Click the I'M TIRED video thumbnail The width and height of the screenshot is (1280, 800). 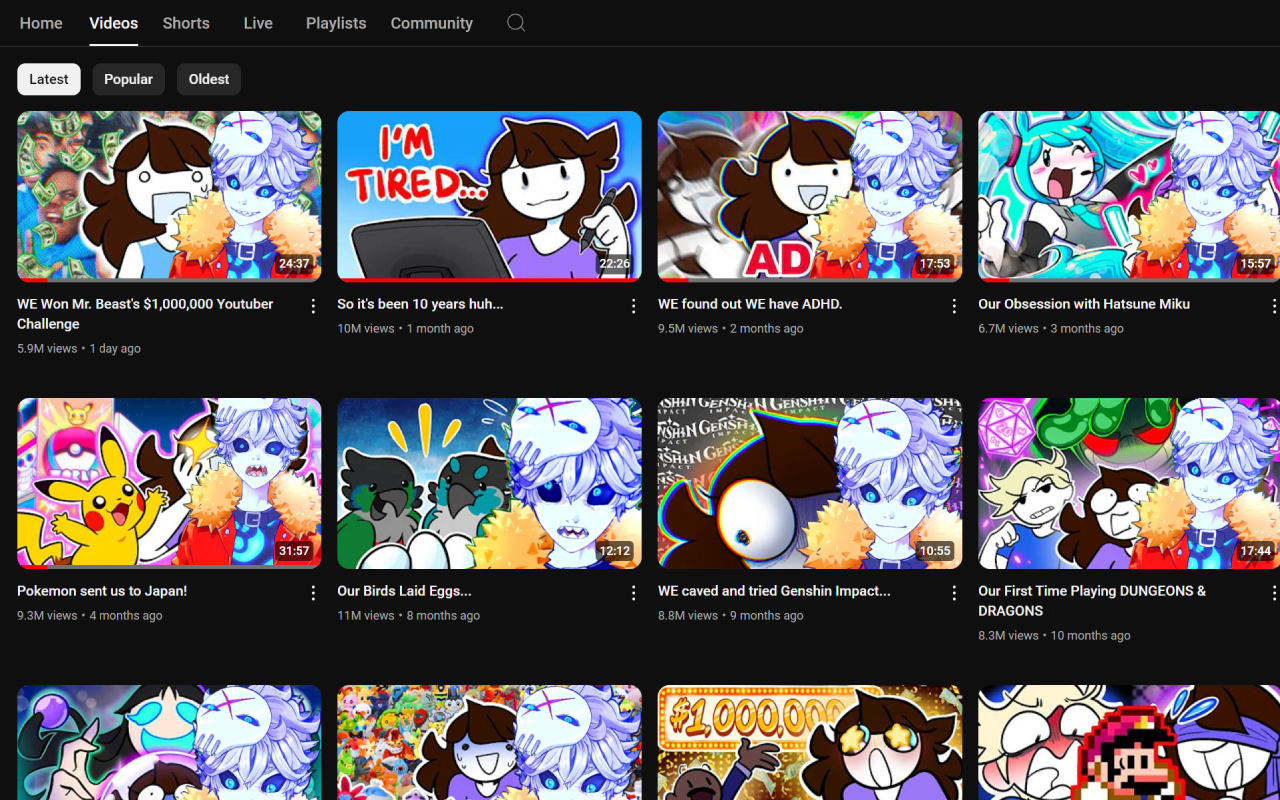tap(489, 196)
